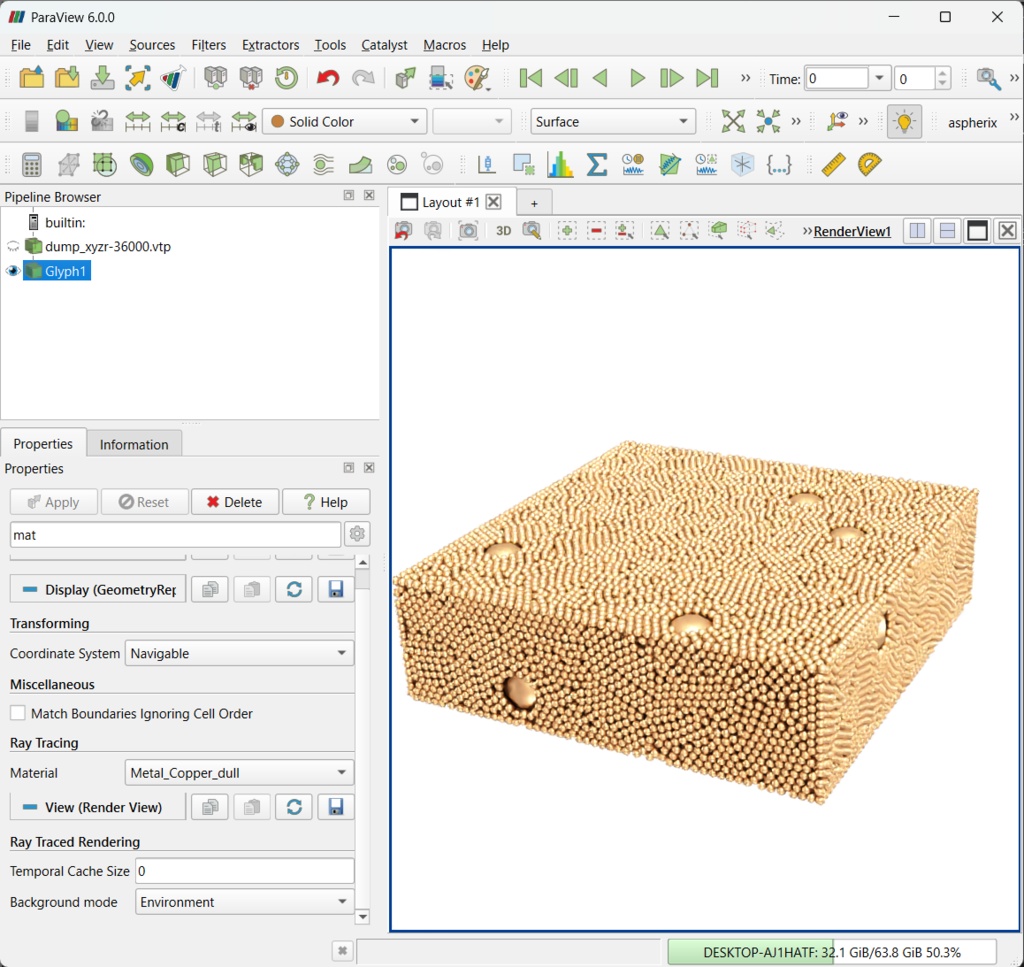Open the Calculator filter

click(33, 164)
